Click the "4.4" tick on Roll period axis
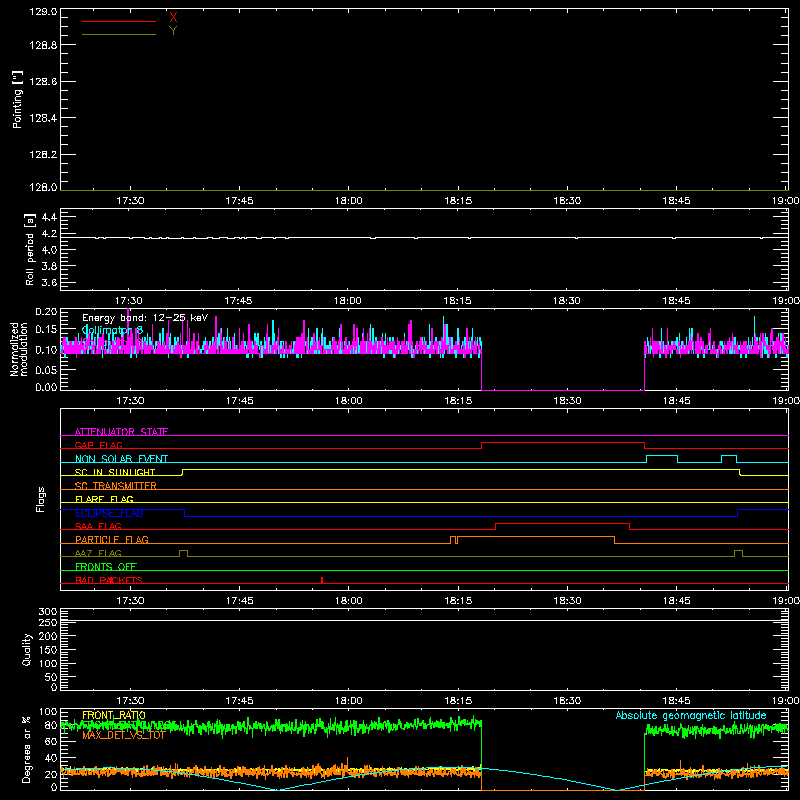The height and width of the screenshot is (800, 800). (x=49, y=217)
